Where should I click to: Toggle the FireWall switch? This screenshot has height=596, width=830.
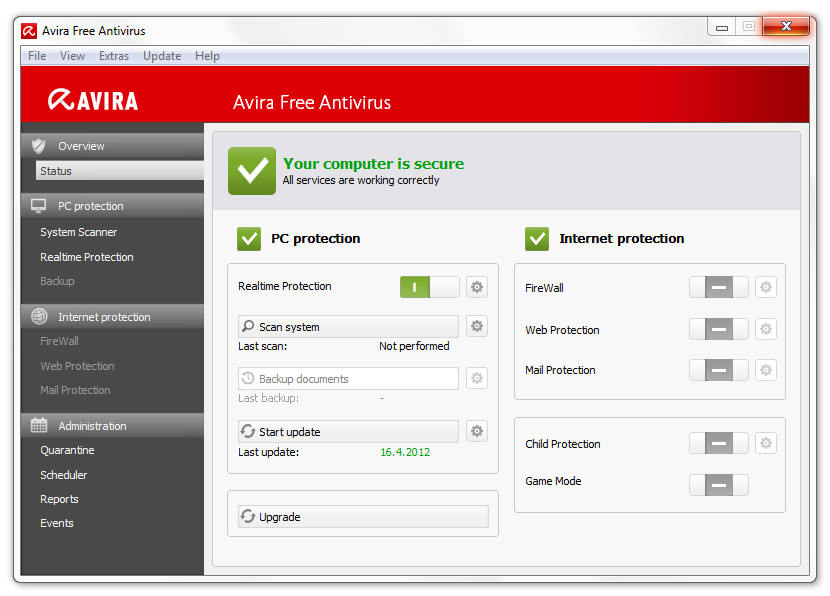[718, 287]
